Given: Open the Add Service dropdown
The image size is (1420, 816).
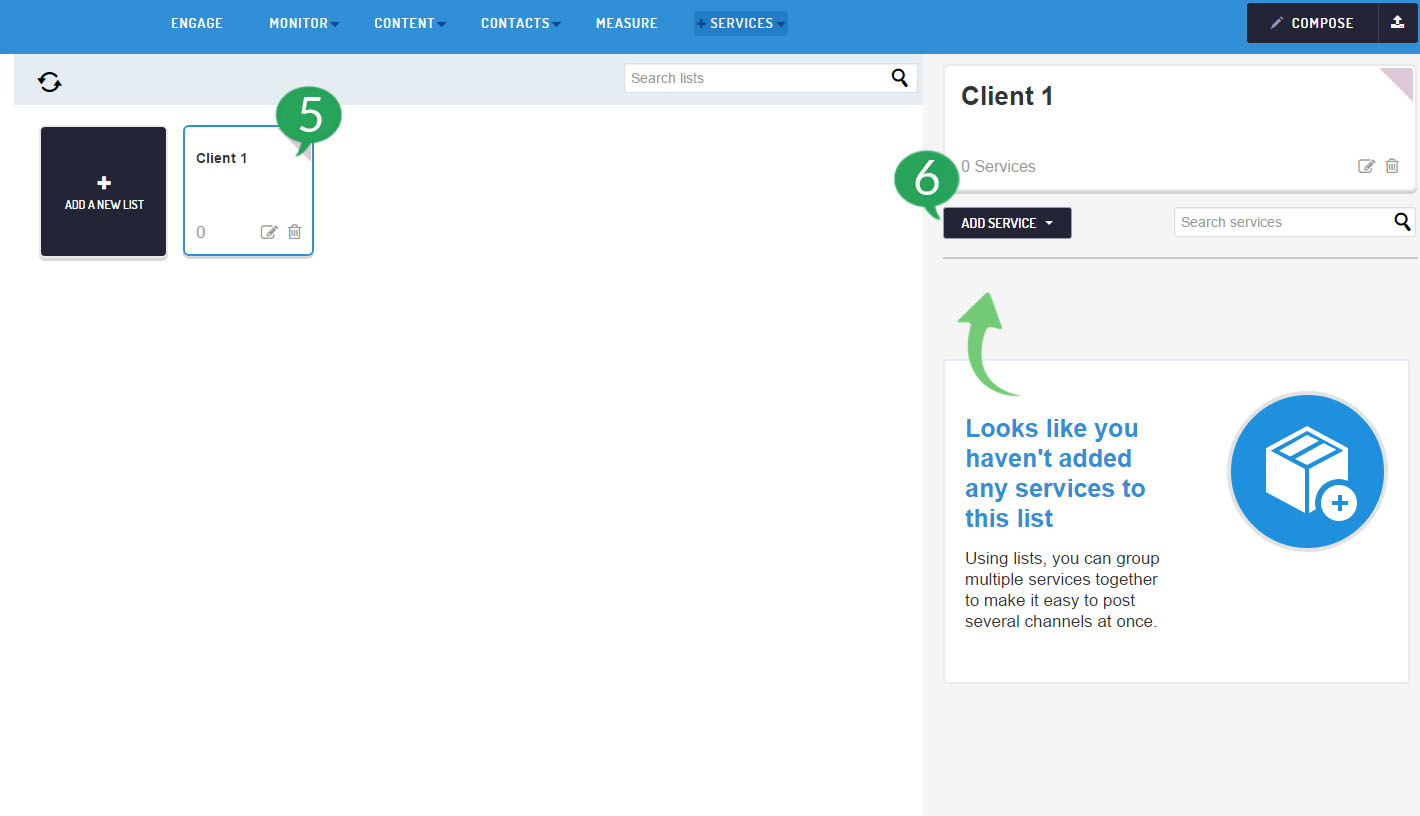Looking at the screenshot, I should (x=1007, y=223).
